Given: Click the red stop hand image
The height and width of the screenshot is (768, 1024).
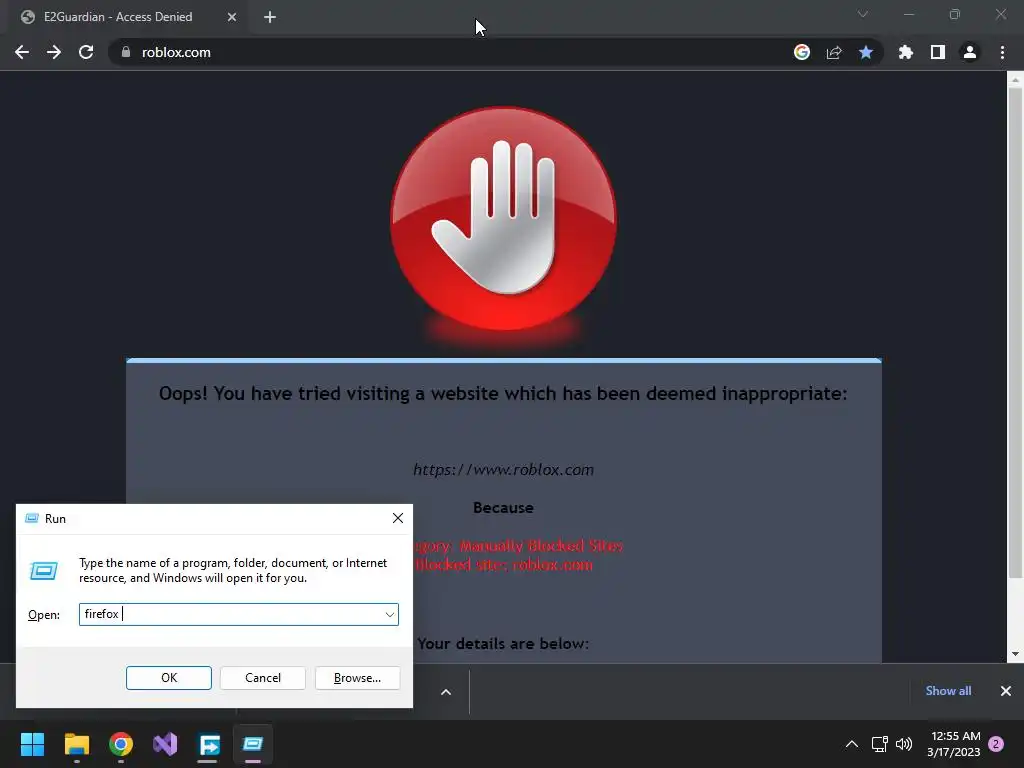Looking at the screenshot, I should (503, 219).
